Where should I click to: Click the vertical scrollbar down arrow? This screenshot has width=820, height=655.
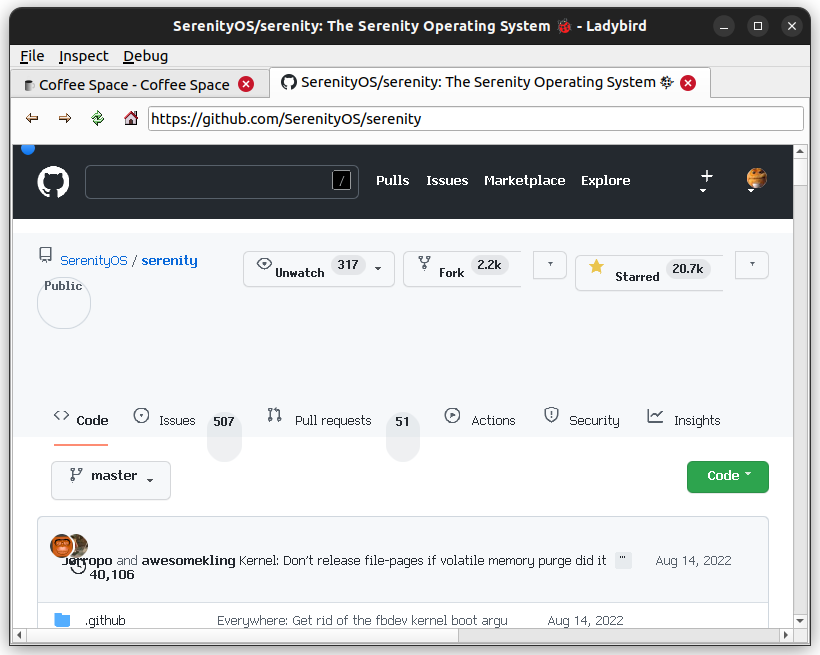tap(800, 620)
